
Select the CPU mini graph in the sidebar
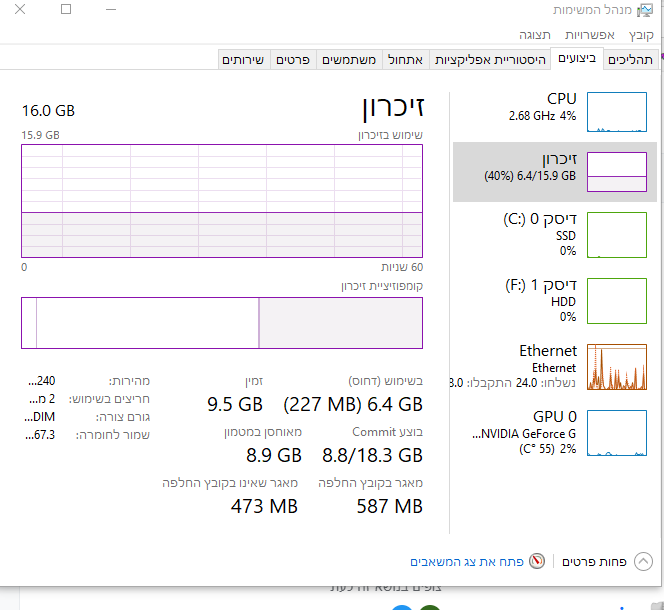(x=616, y=112)
